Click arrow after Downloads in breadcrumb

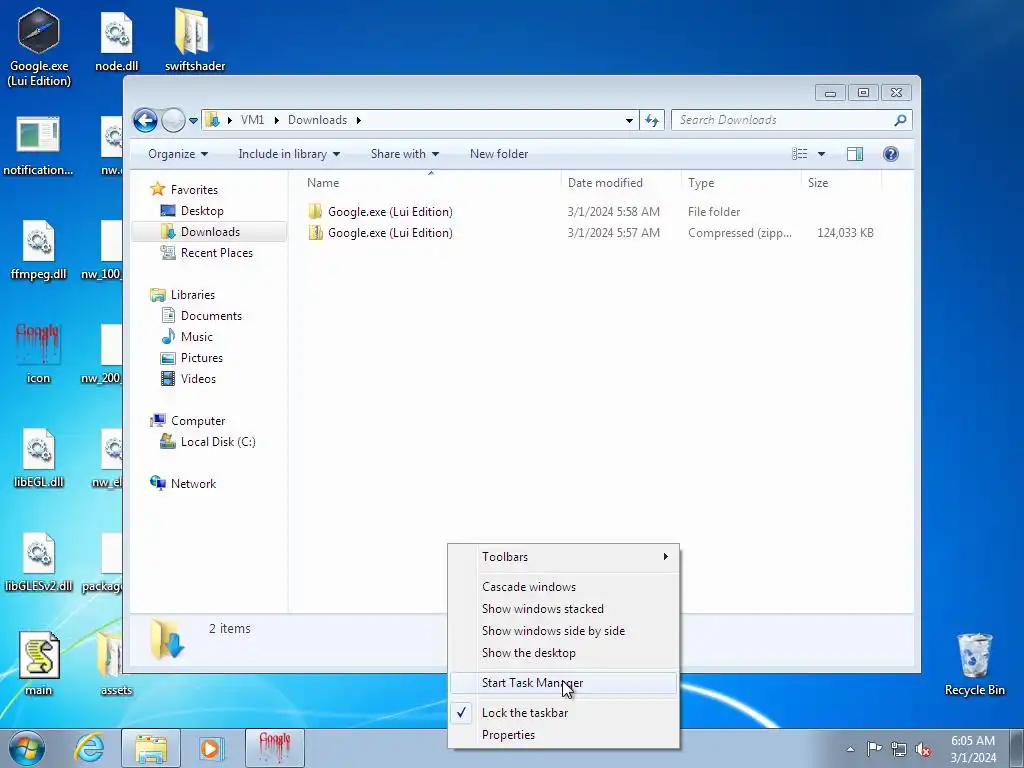[359, 120]
